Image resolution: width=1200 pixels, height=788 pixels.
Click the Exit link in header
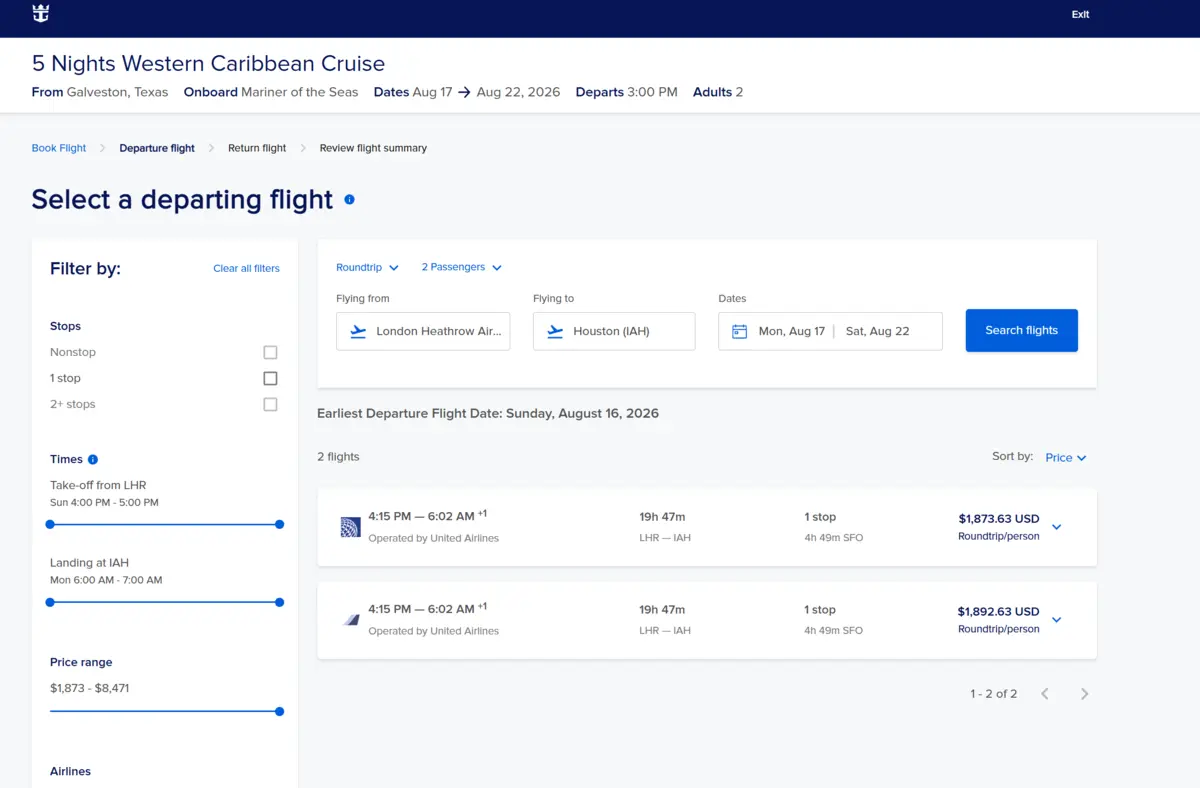(x=1080, y=15)
